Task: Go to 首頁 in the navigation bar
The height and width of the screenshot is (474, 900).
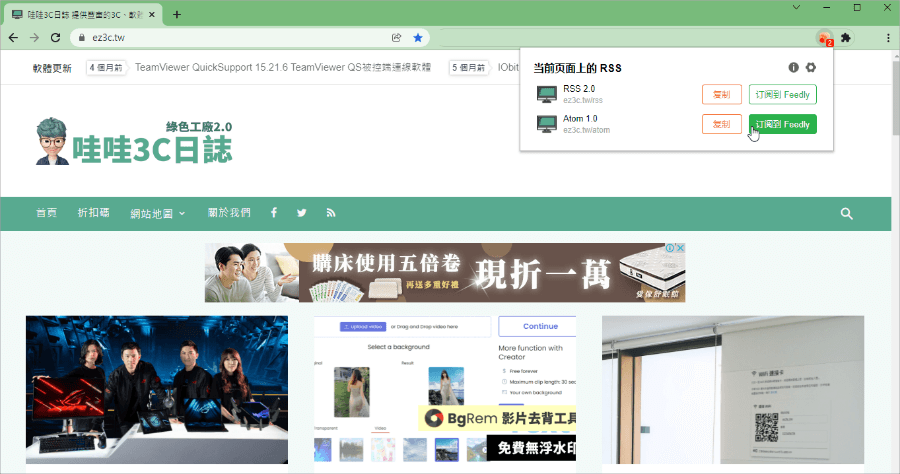Action: tap(46, 213)
